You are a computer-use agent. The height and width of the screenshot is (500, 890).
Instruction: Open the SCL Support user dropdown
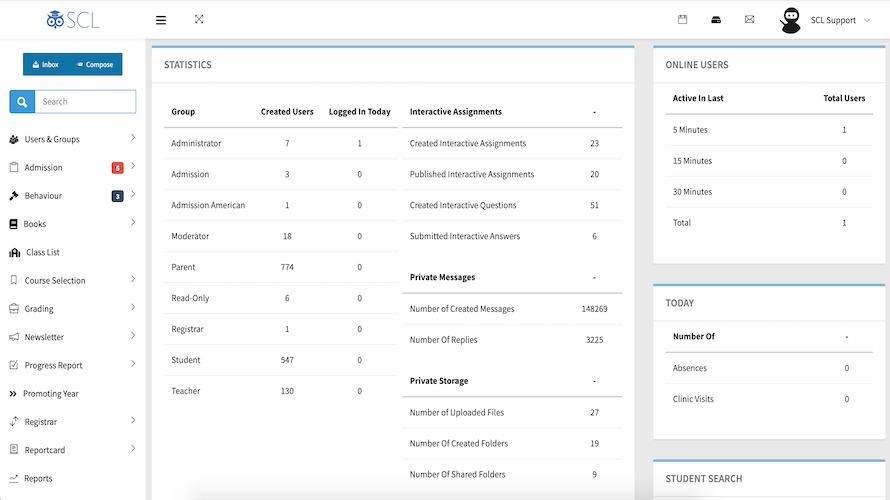pos(840,20)
